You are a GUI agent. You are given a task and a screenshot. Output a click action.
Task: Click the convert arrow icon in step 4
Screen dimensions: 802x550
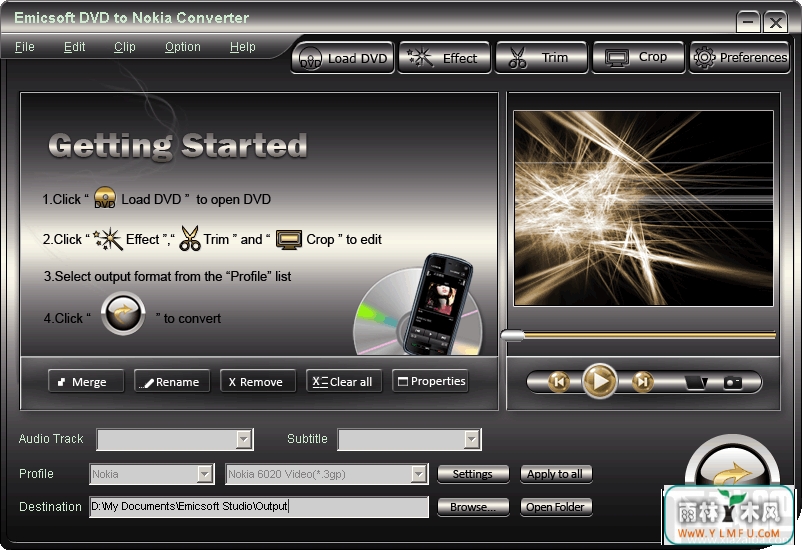coord(123,313)
